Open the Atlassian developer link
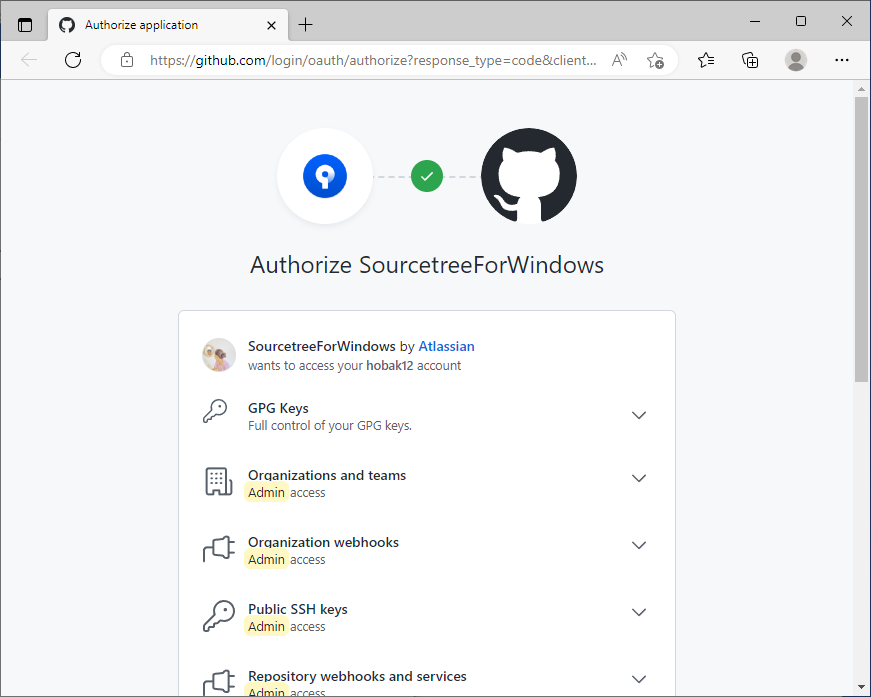This screenshot has width=871, height=697. click(446, 346)
